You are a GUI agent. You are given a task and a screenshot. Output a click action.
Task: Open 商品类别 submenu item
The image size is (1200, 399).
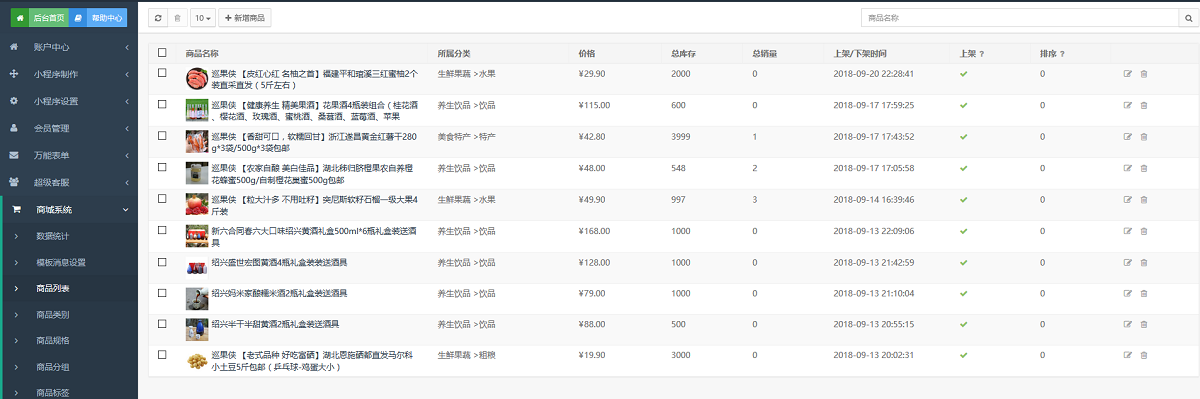[x=69, y=314]
